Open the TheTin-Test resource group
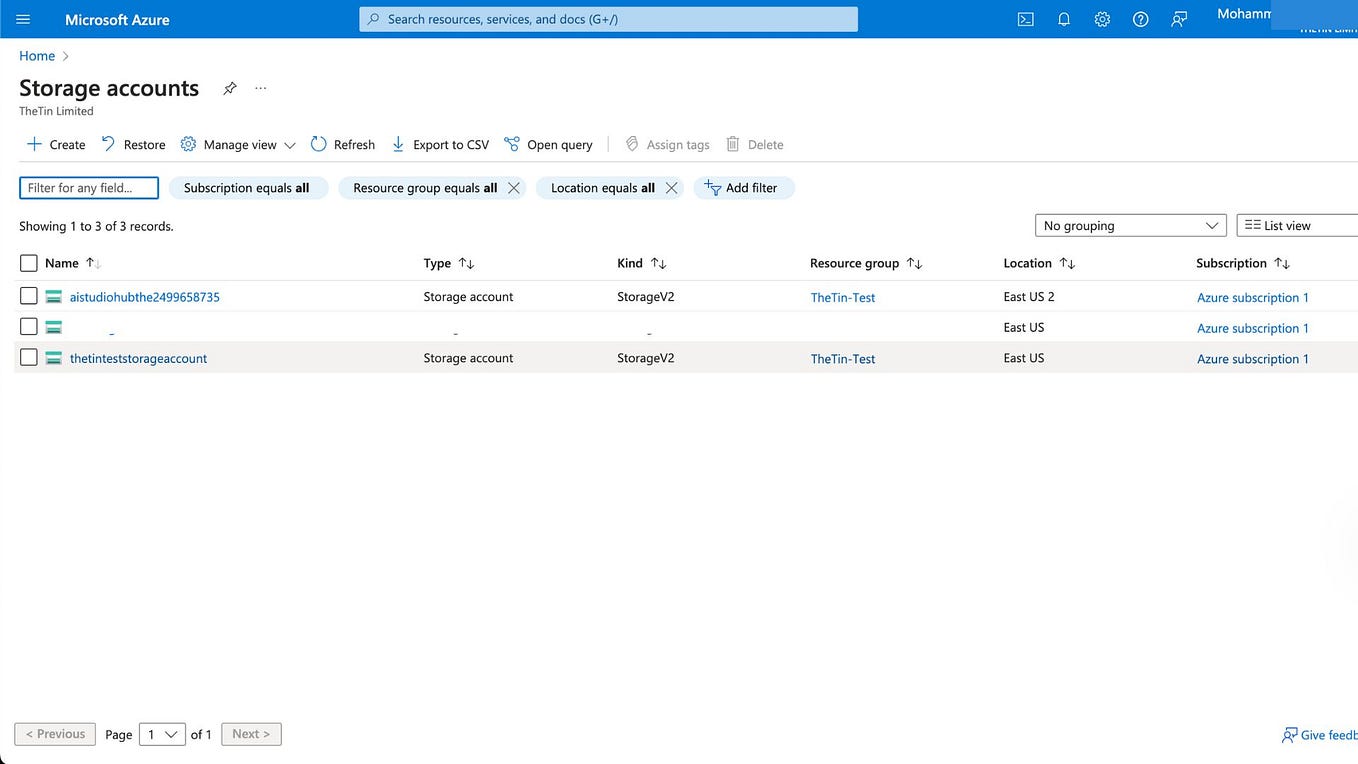Image resolution: width=1358 pixels, height=764 pixels. pyautogui.click(x=842, y=298)
